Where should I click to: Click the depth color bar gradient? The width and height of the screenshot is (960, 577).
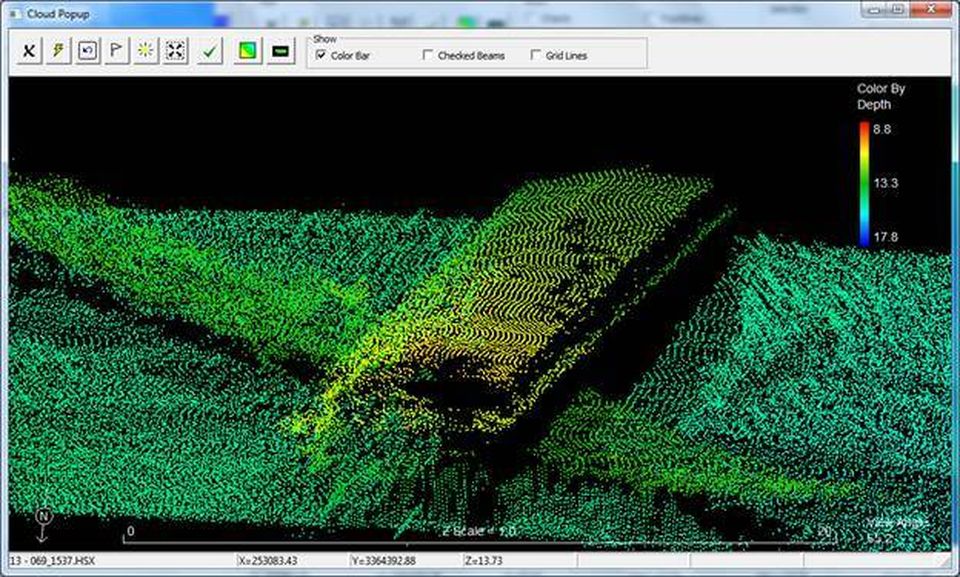(864, 183)
